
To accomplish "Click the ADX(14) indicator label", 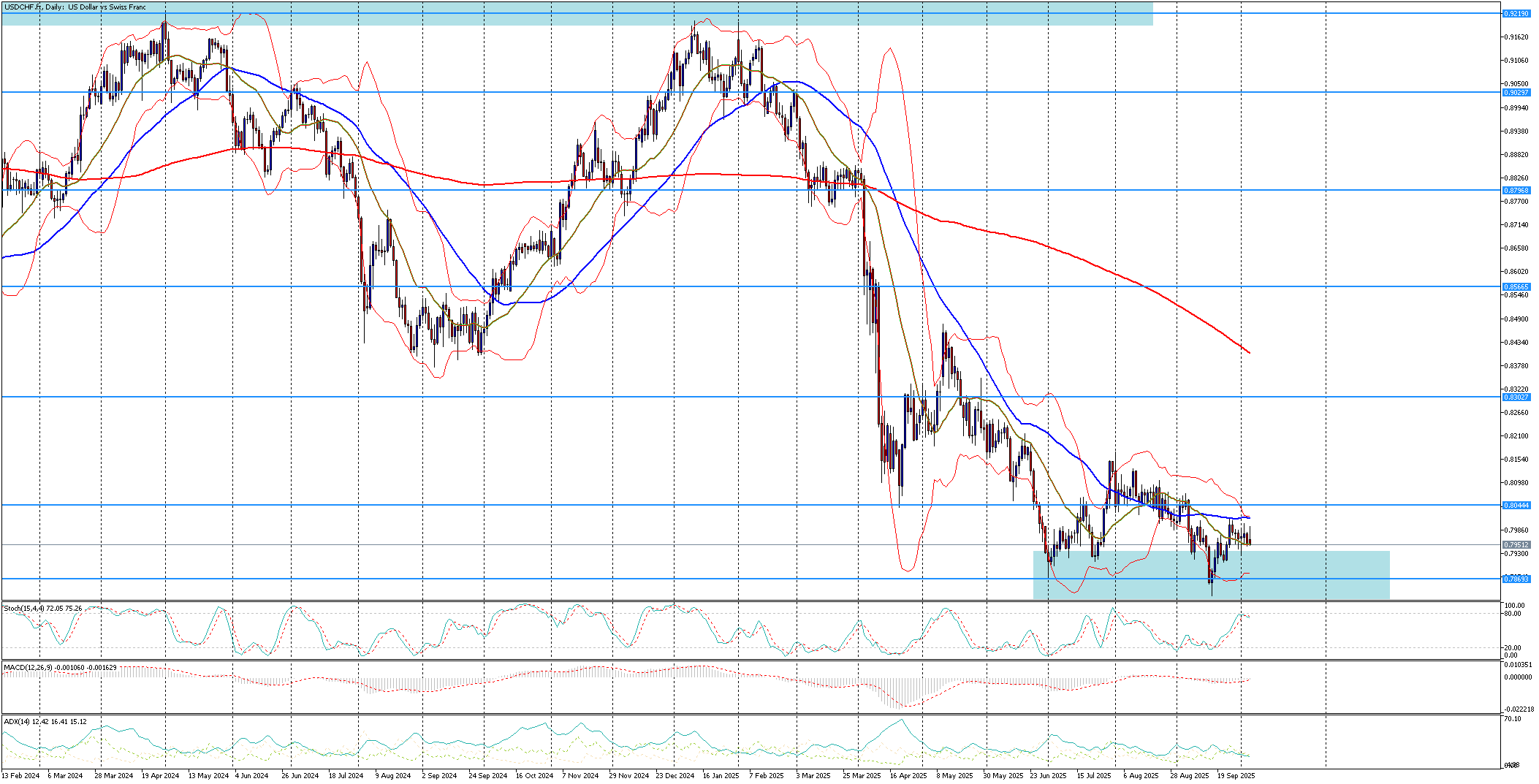I will (45, 722).
